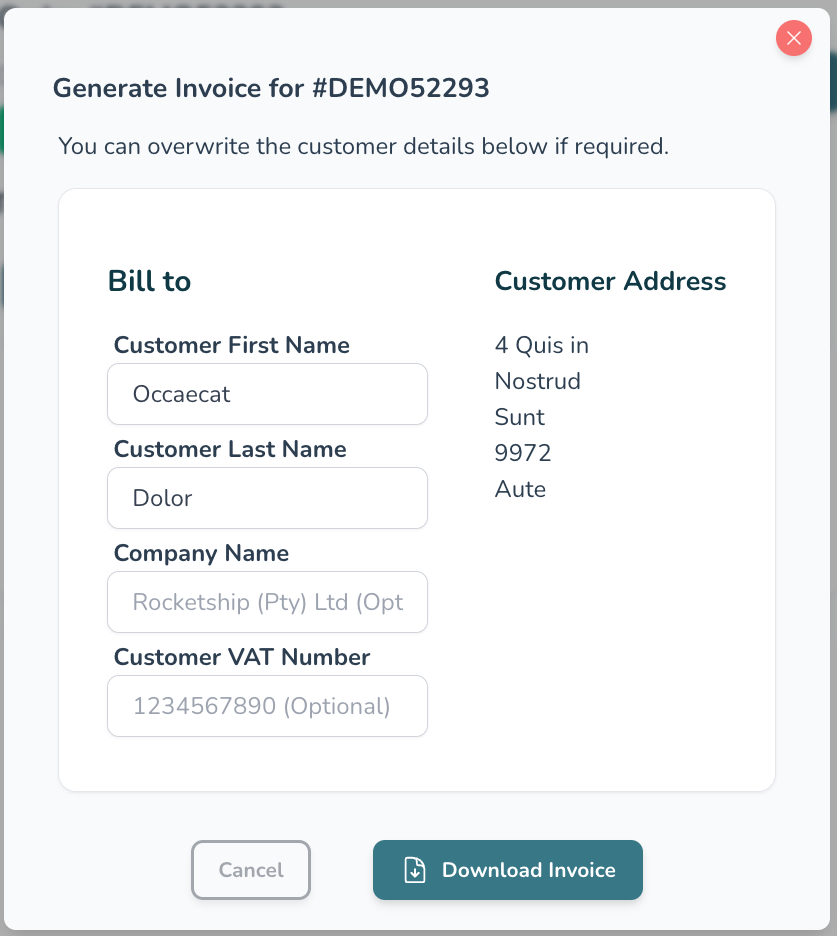
Task: Cancel the invoice generation
Action: point(251,870)
